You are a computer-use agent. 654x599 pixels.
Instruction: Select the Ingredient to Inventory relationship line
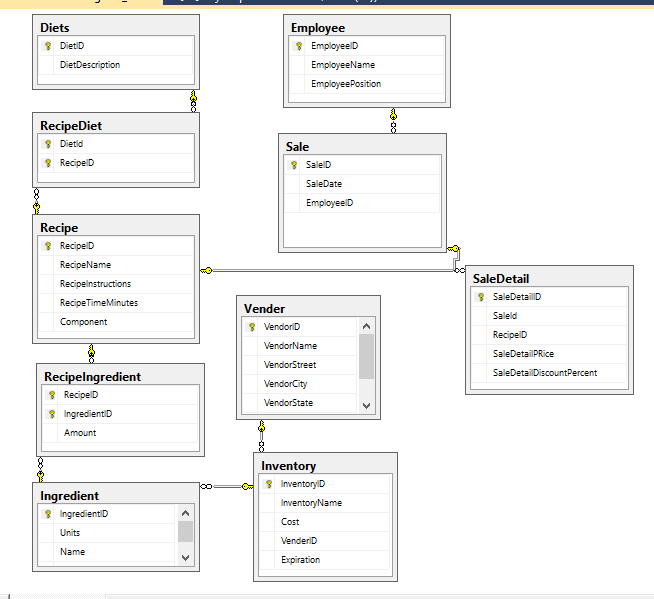[x=226, y=486]
